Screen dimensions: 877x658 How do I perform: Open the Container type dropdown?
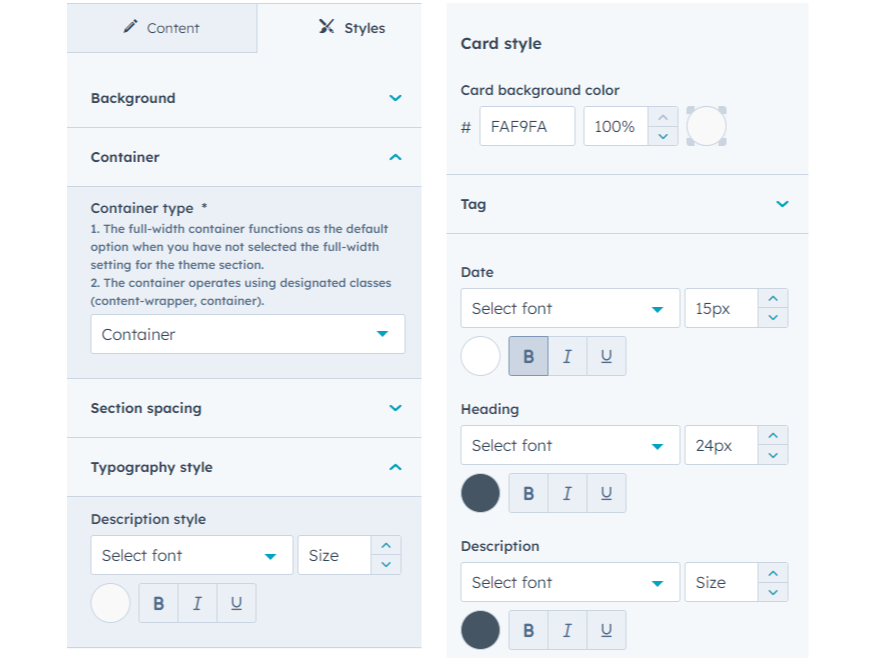pos(247,334)
